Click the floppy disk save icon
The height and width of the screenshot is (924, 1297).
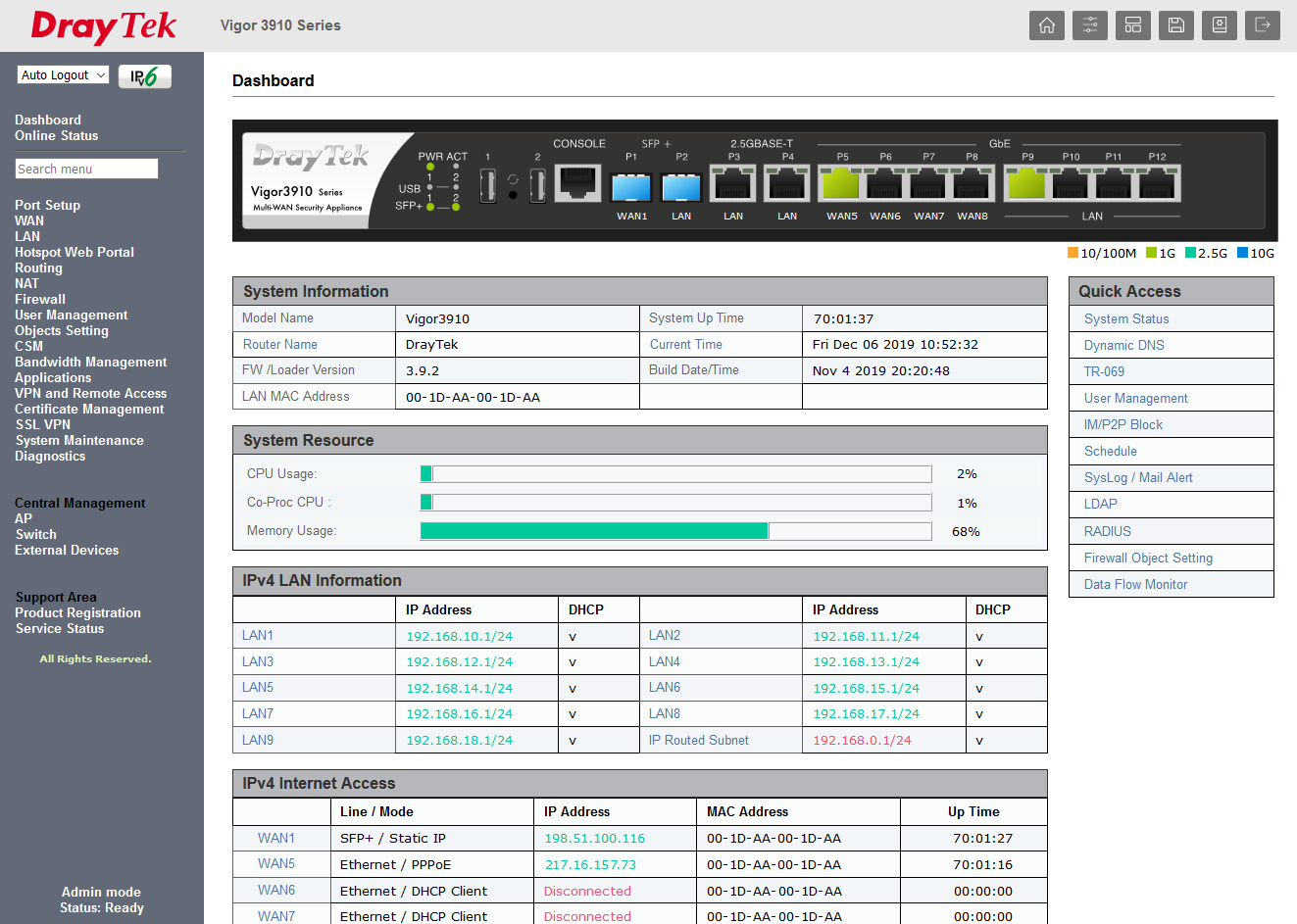[1175, 25]
